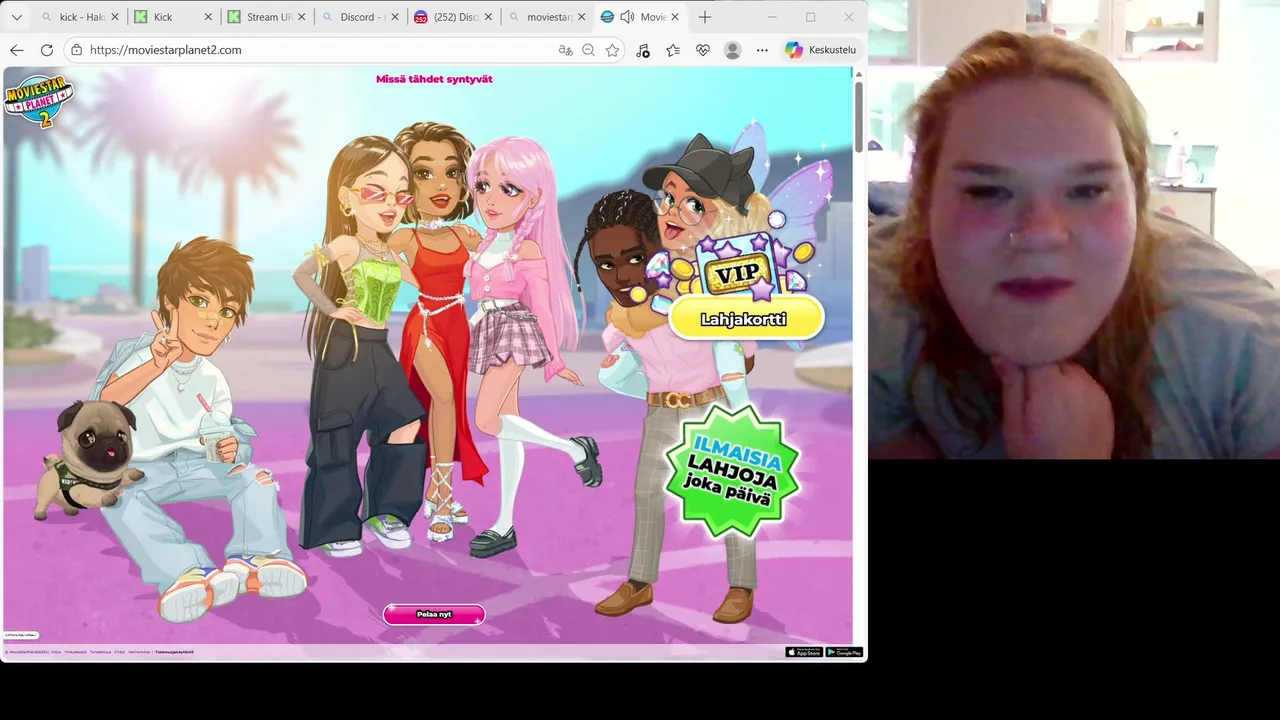Open the browser settings three-dots menu

click(x=762, y=50)
